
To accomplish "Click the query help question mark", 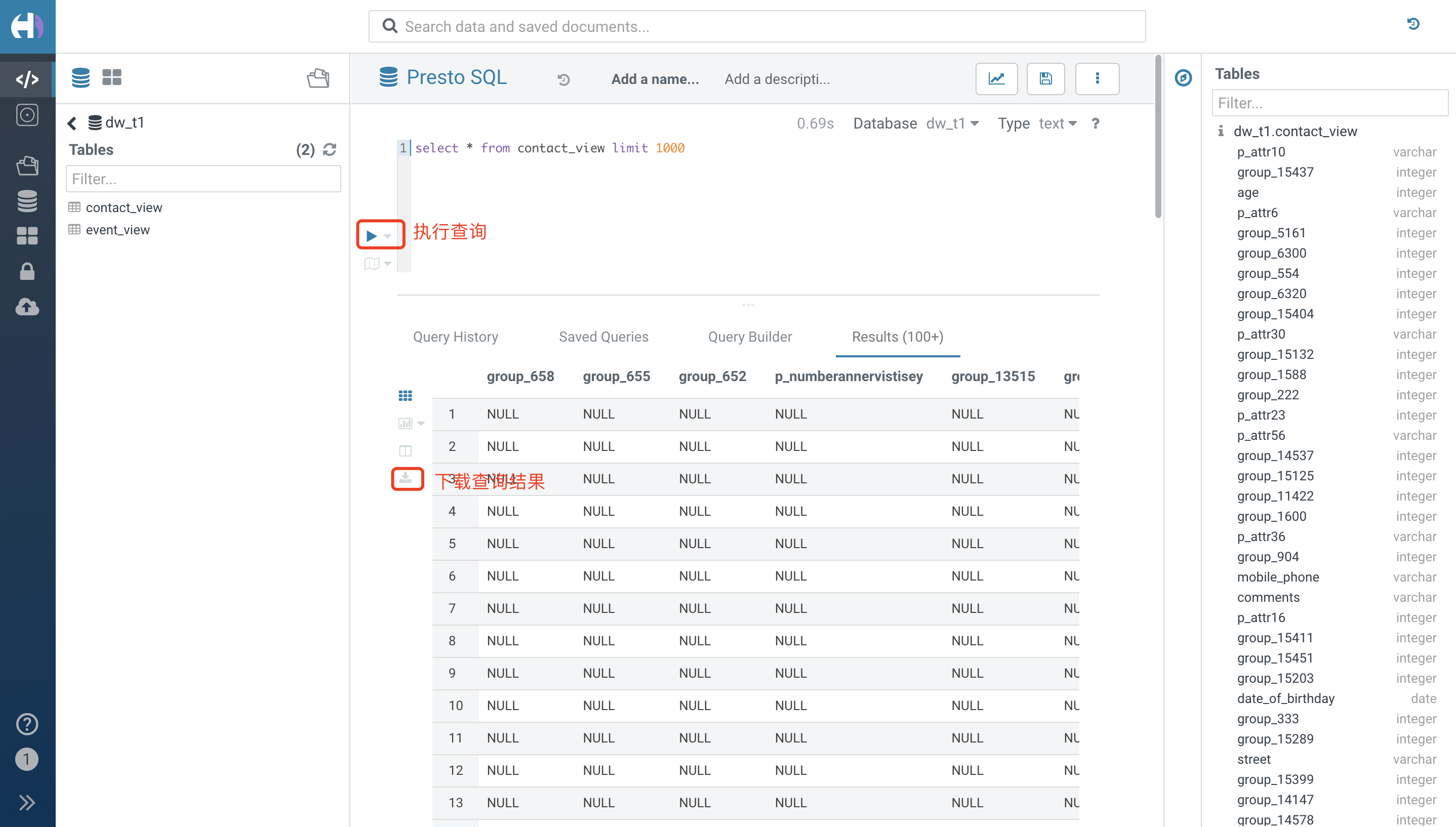I will 1095,123.
